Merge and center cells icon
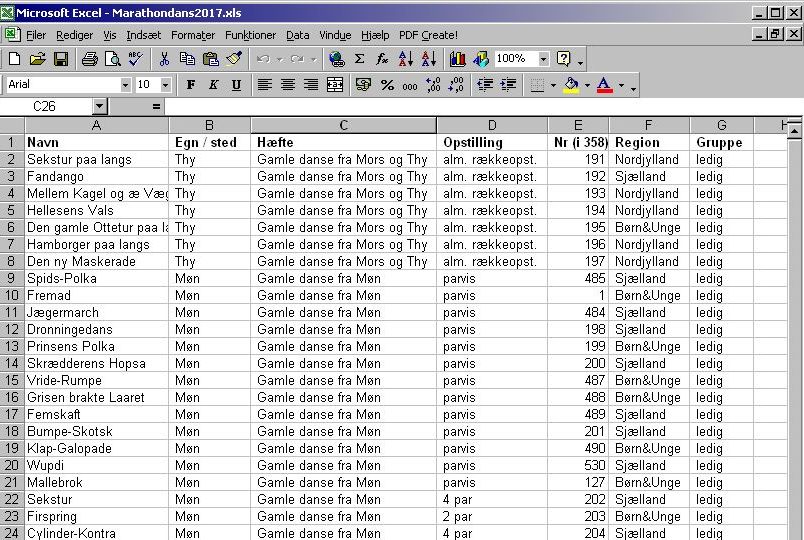 [335, 85]
